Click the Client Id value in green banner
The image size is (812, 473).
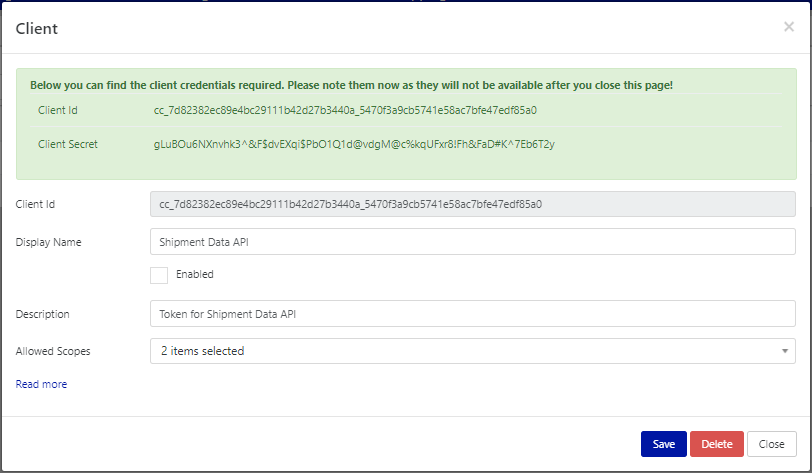coord(345,110)
